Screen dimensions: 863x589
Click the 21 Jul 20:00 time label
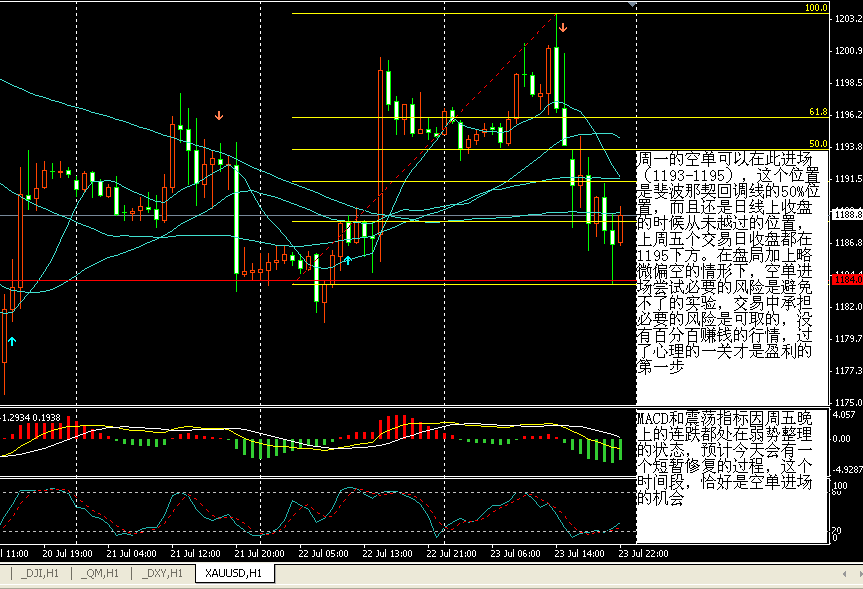259,553
